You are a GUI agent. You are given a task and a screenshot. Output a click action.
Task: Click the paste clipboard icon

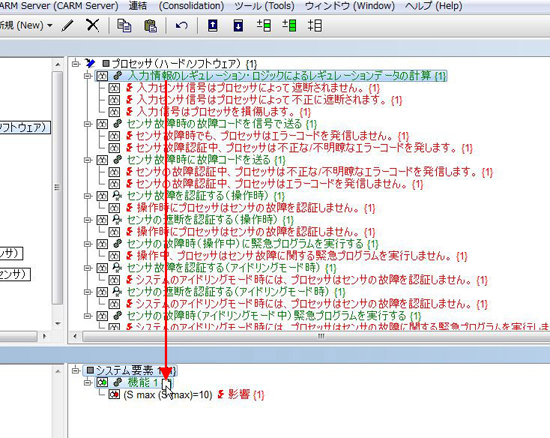[x=150, y=26]
